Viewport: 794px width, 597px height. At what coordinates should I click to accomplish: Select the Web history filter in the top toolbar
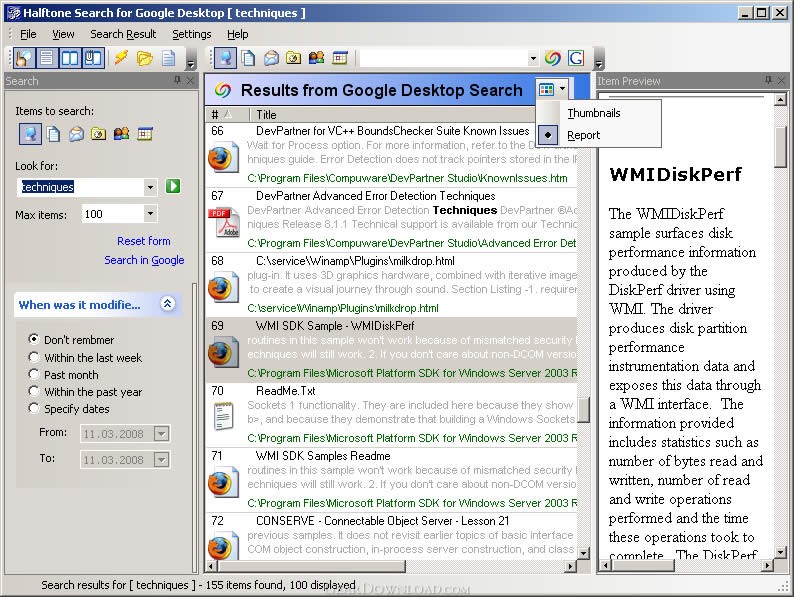pyautogui.click(x=225, y=58)
